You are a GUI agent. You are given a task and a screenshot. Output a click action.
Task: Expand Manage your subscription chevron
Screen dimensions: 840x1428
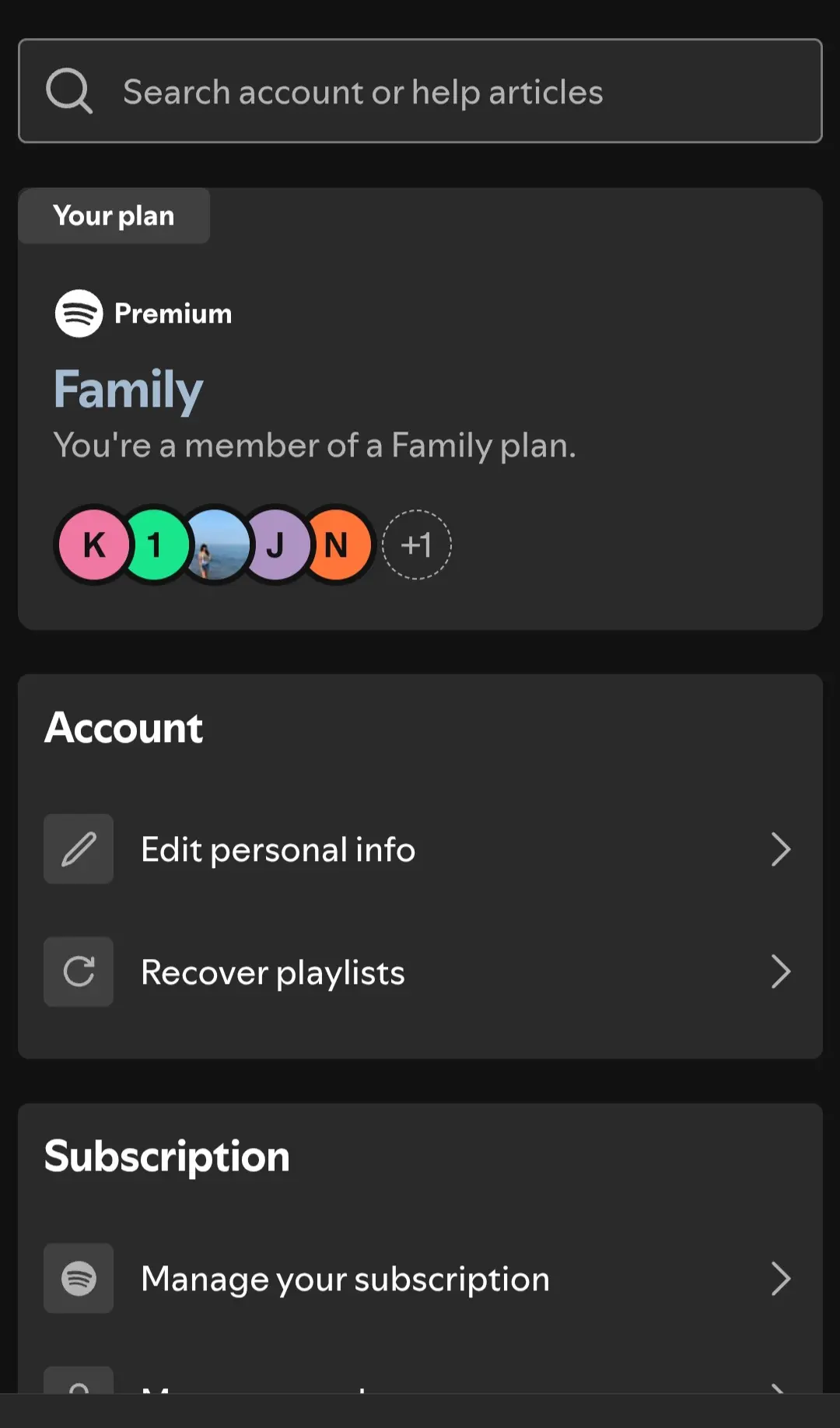780,1279
